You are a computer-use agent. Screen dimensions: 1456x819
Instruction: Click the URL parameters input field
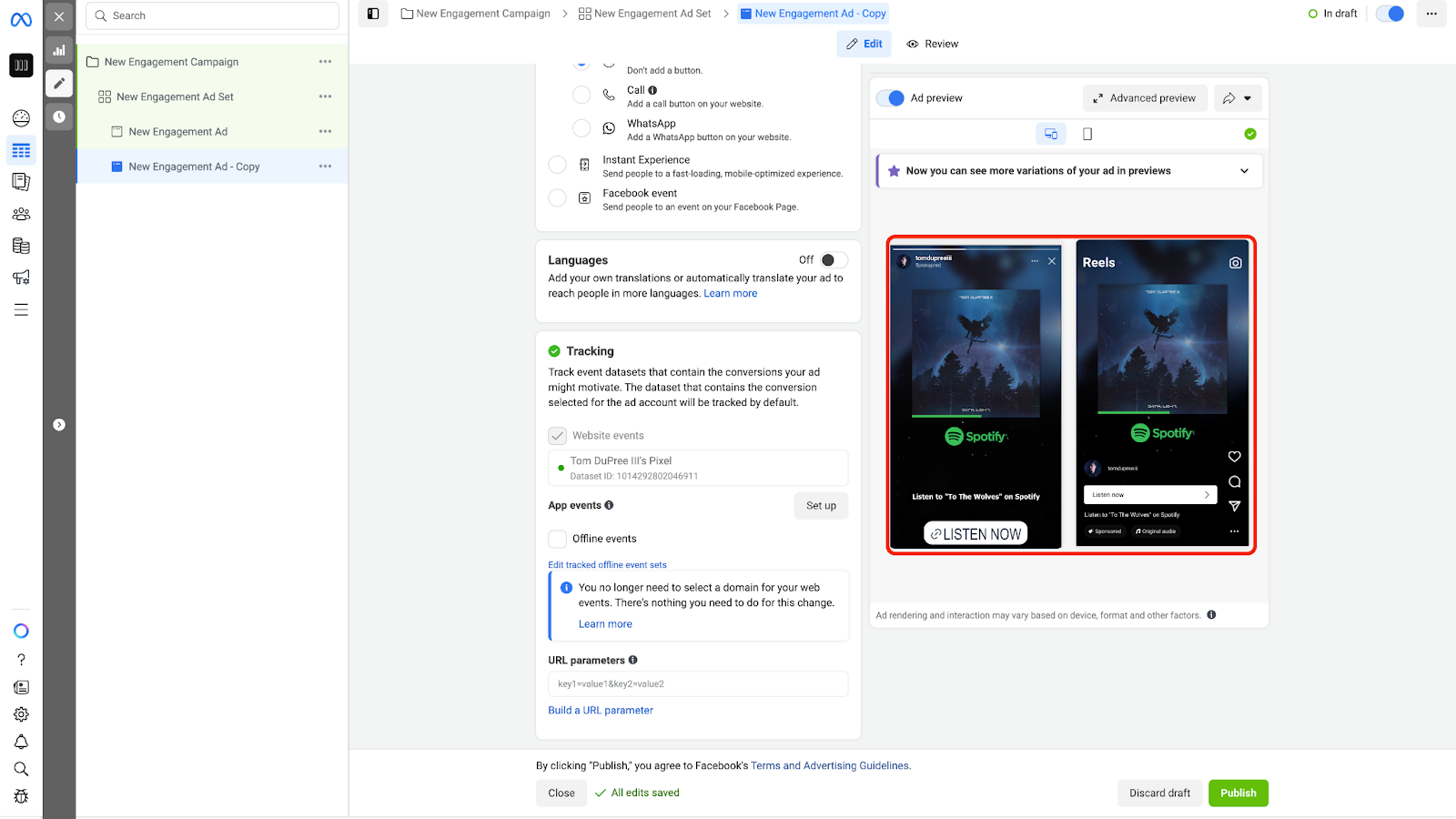pos(698,684)
